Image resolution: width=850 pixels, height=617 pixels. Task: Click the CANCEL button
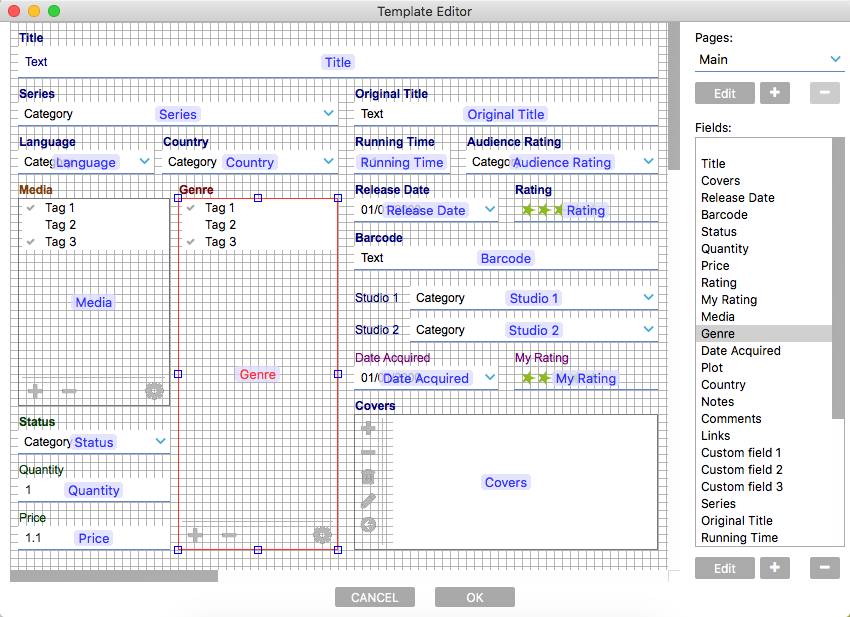pos(375,597)
